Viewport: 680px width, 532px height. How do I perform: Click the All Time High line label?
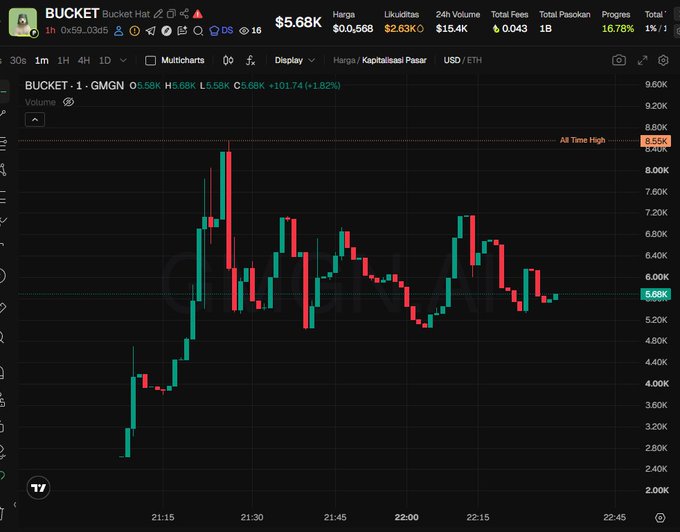pos(582,140)
